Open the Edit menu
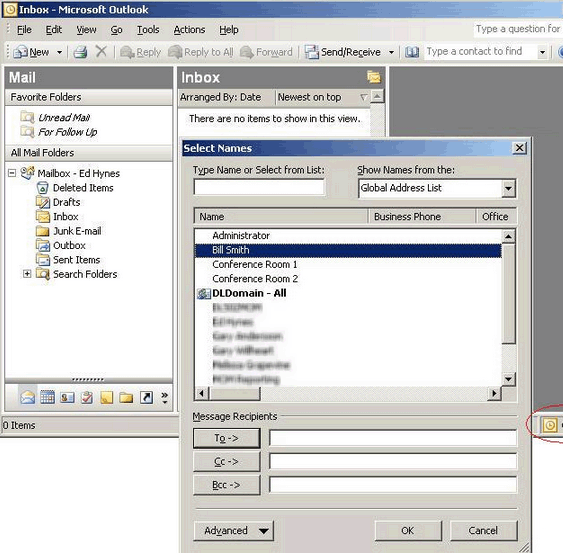This screenshot has width=563, height=553. coord(53,30)
